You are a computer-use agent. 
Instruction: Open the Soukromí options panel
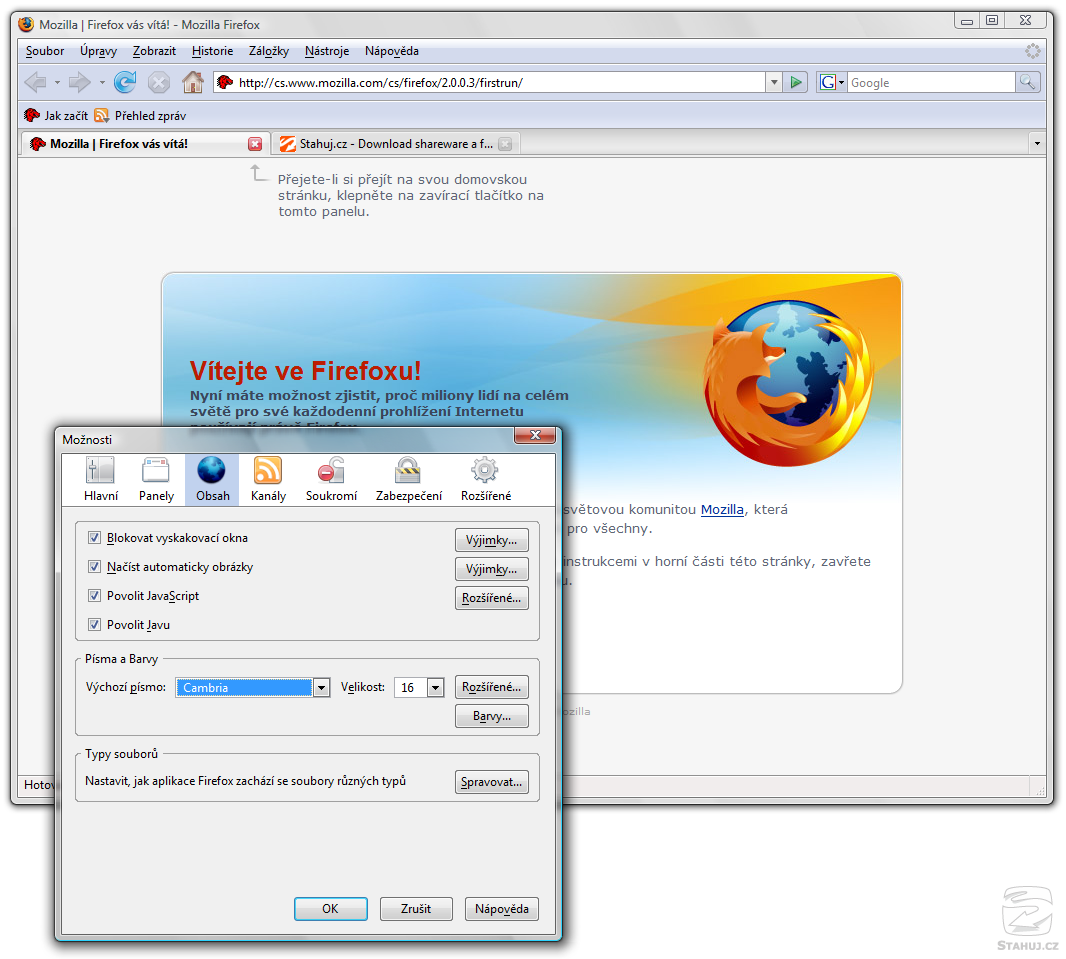point(331,480)
